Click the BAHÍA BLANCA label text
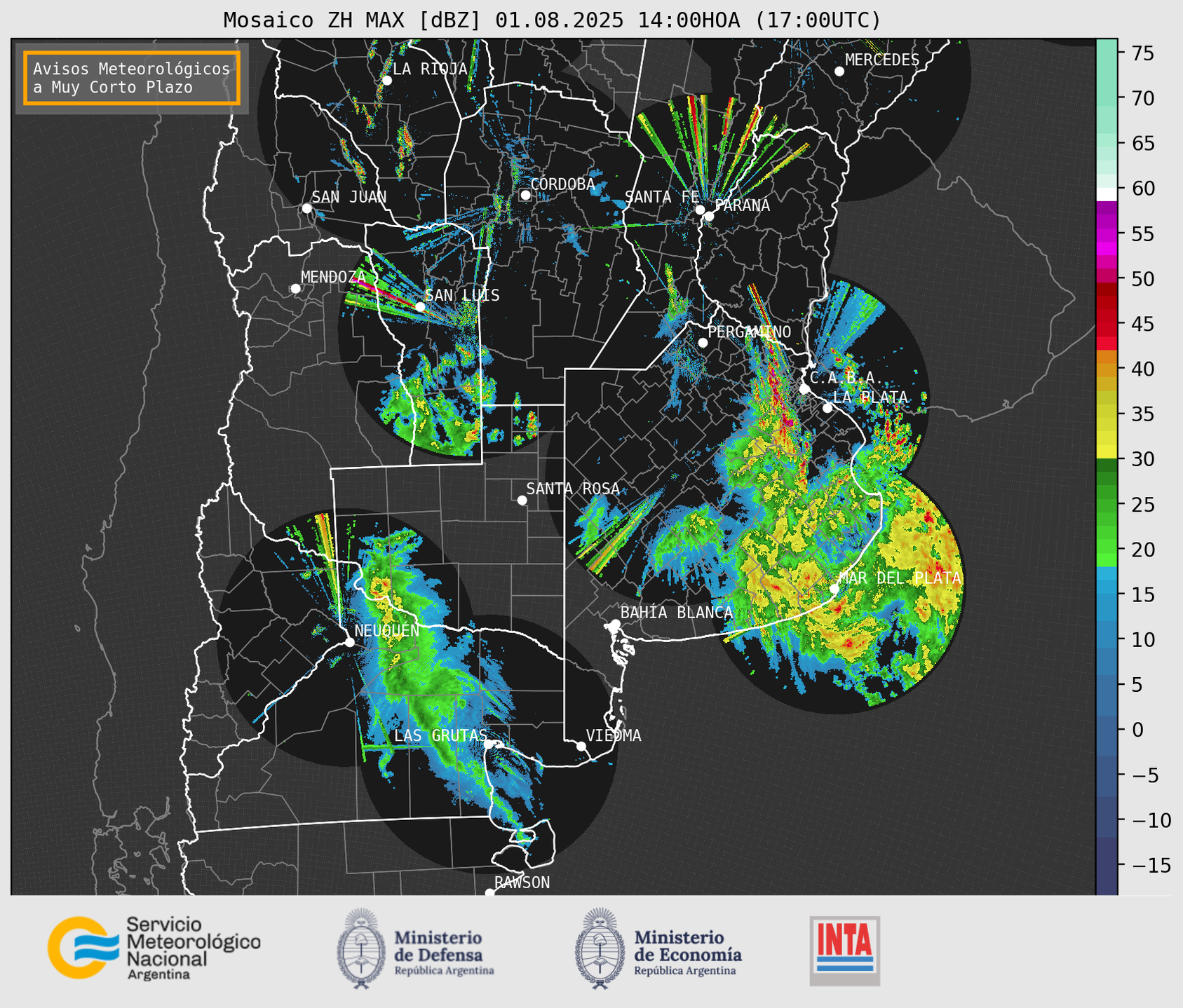The height and width of the screenshot is (1008, 1183). (677, 613)
